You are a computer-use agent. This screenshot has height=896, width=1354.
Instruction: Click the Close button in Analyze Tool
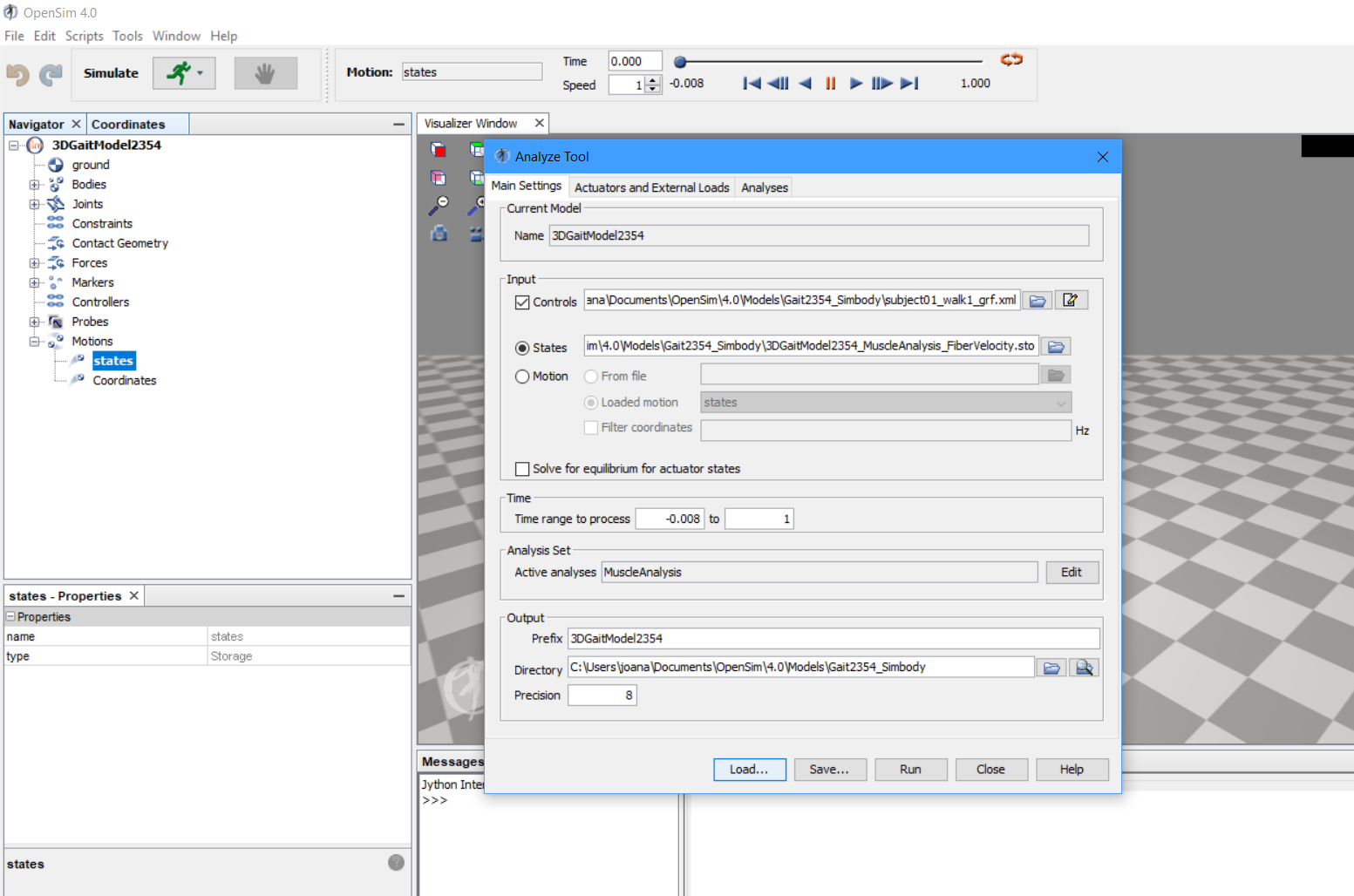pos(991,770)
